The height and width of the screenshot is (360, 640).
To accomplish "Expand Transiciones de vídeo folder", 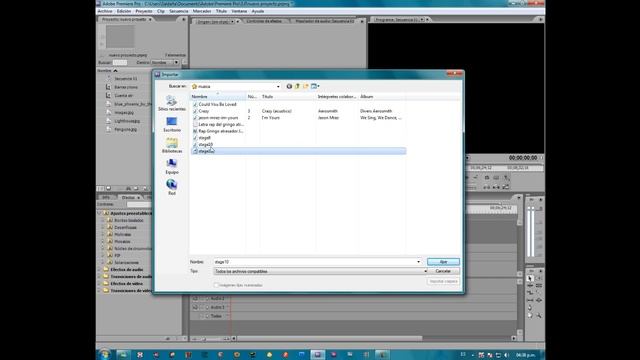I will (x=100, y=291).
